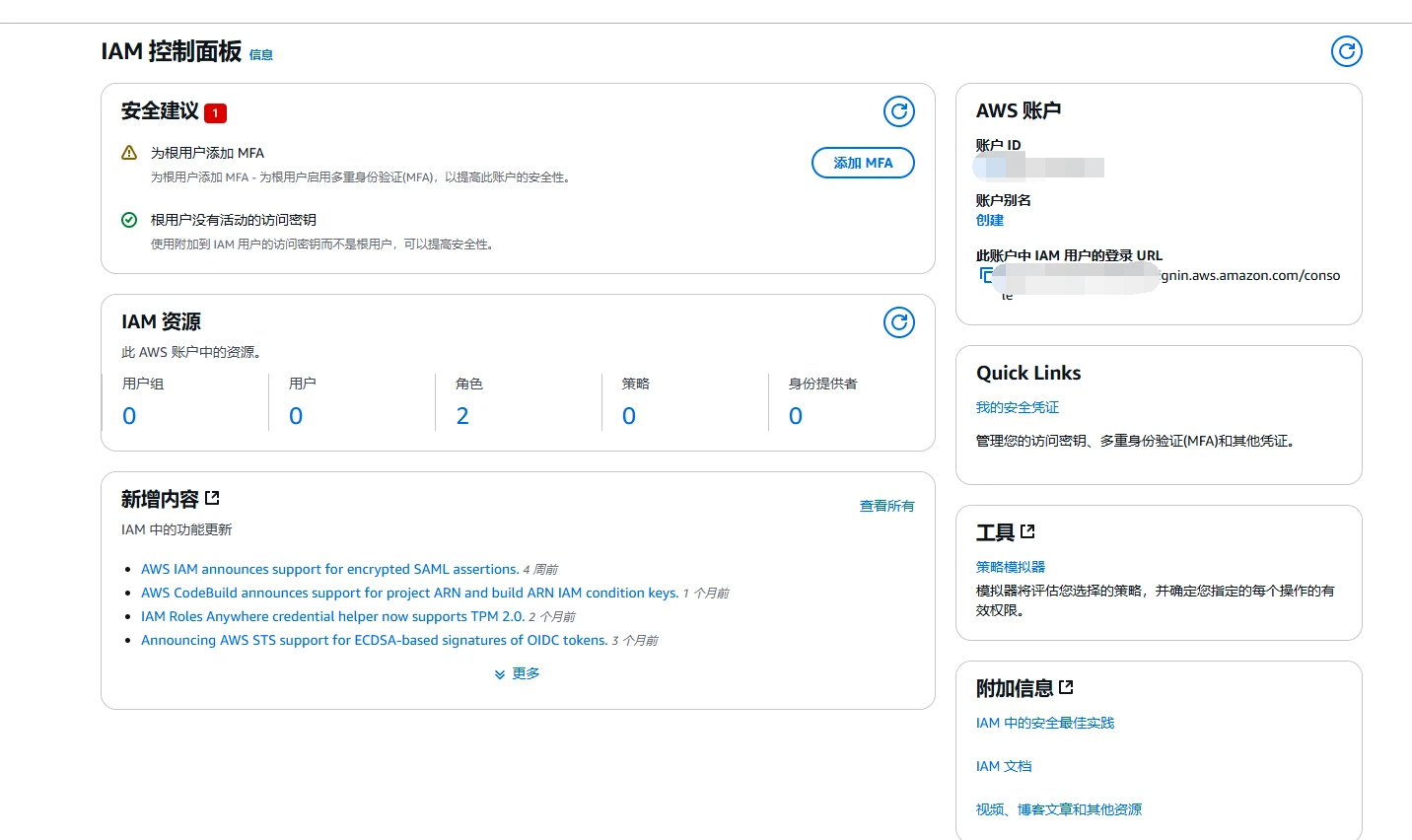Viewport: 1412px width, 840px height.
Task: Open the 策略模拟器 link
Action: click(x=1011, y=567)
